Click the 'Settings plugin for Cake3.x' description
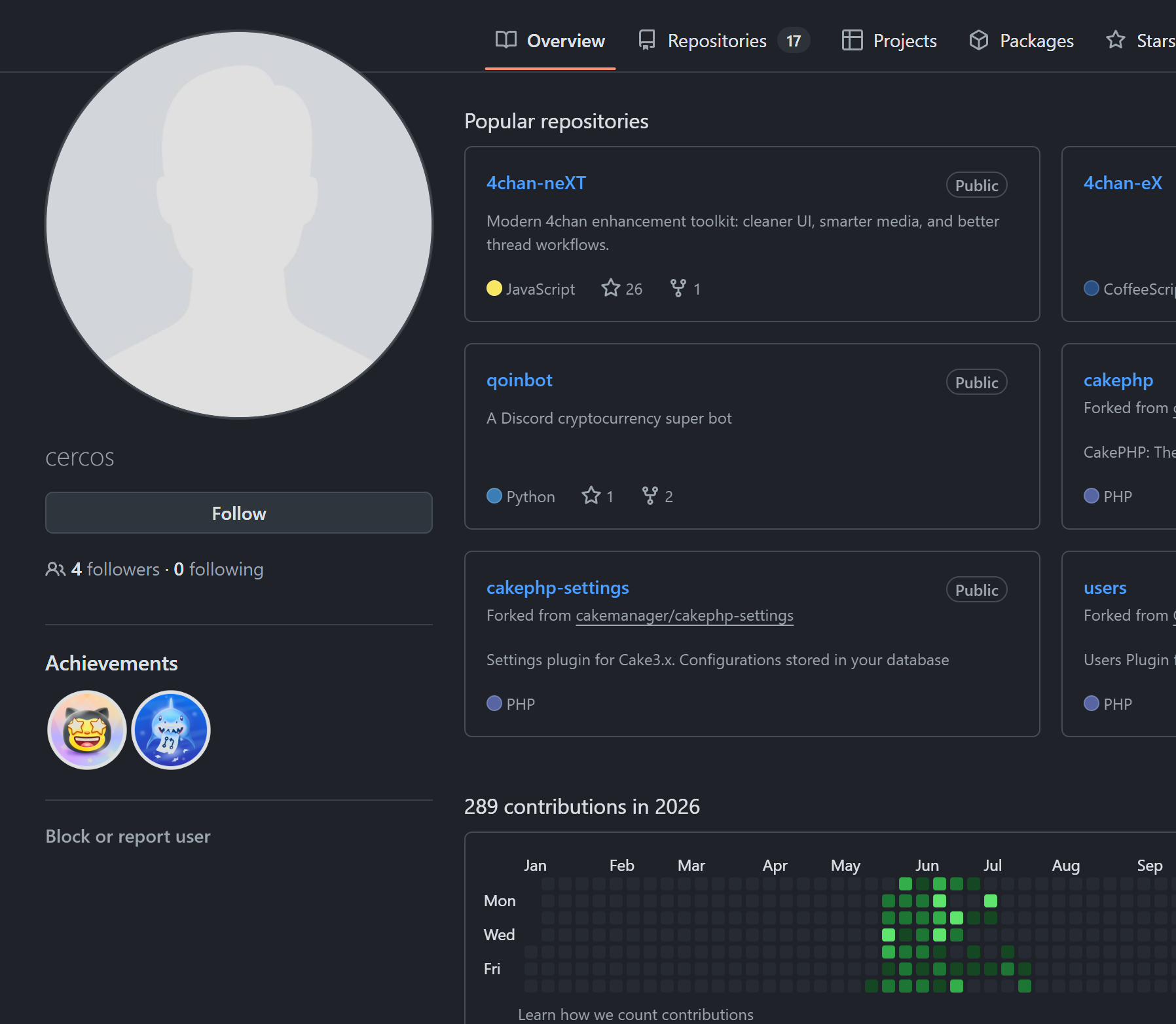This screenshot has width=1176, height=1024. tap(718, 660)
